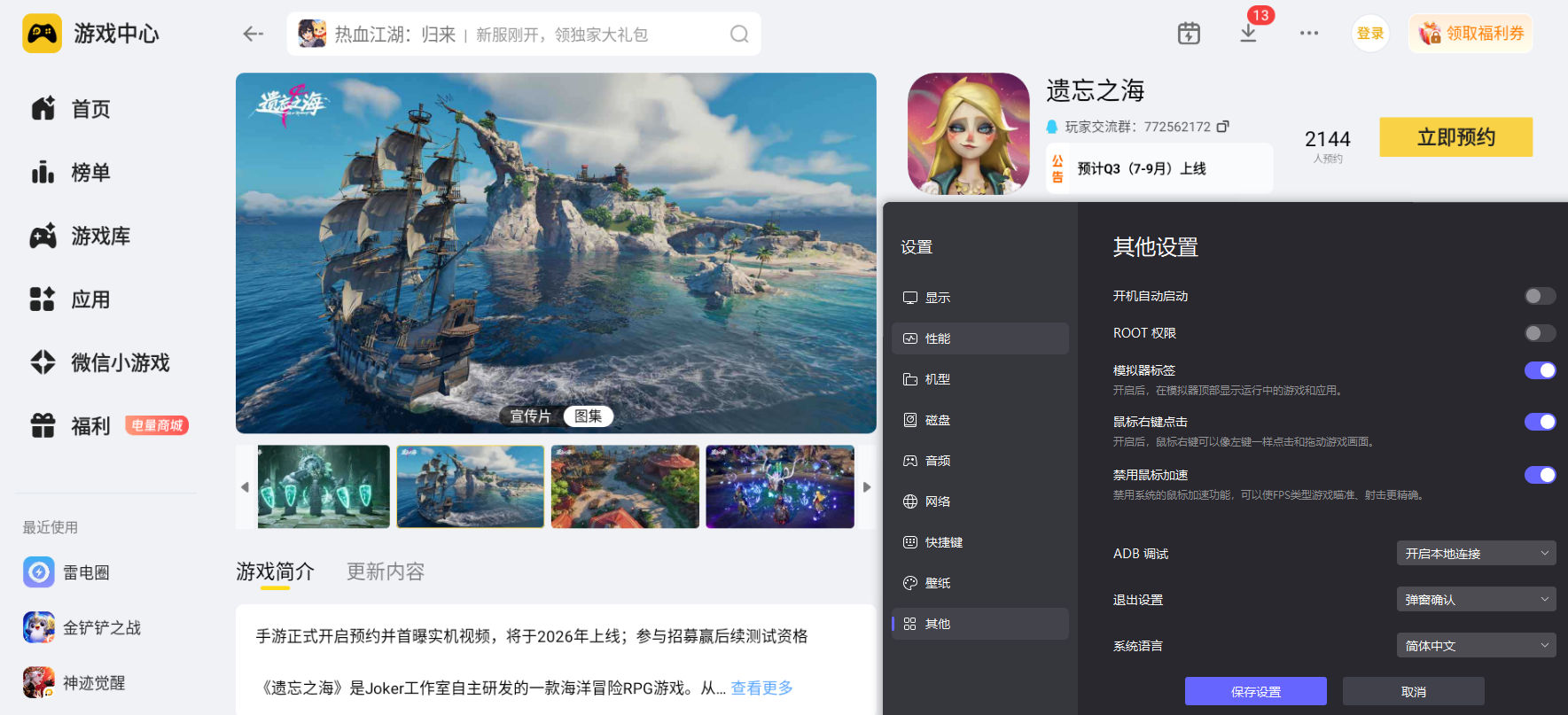
Task: Click the search magnifier icon
Action: [x=739, y=34]
